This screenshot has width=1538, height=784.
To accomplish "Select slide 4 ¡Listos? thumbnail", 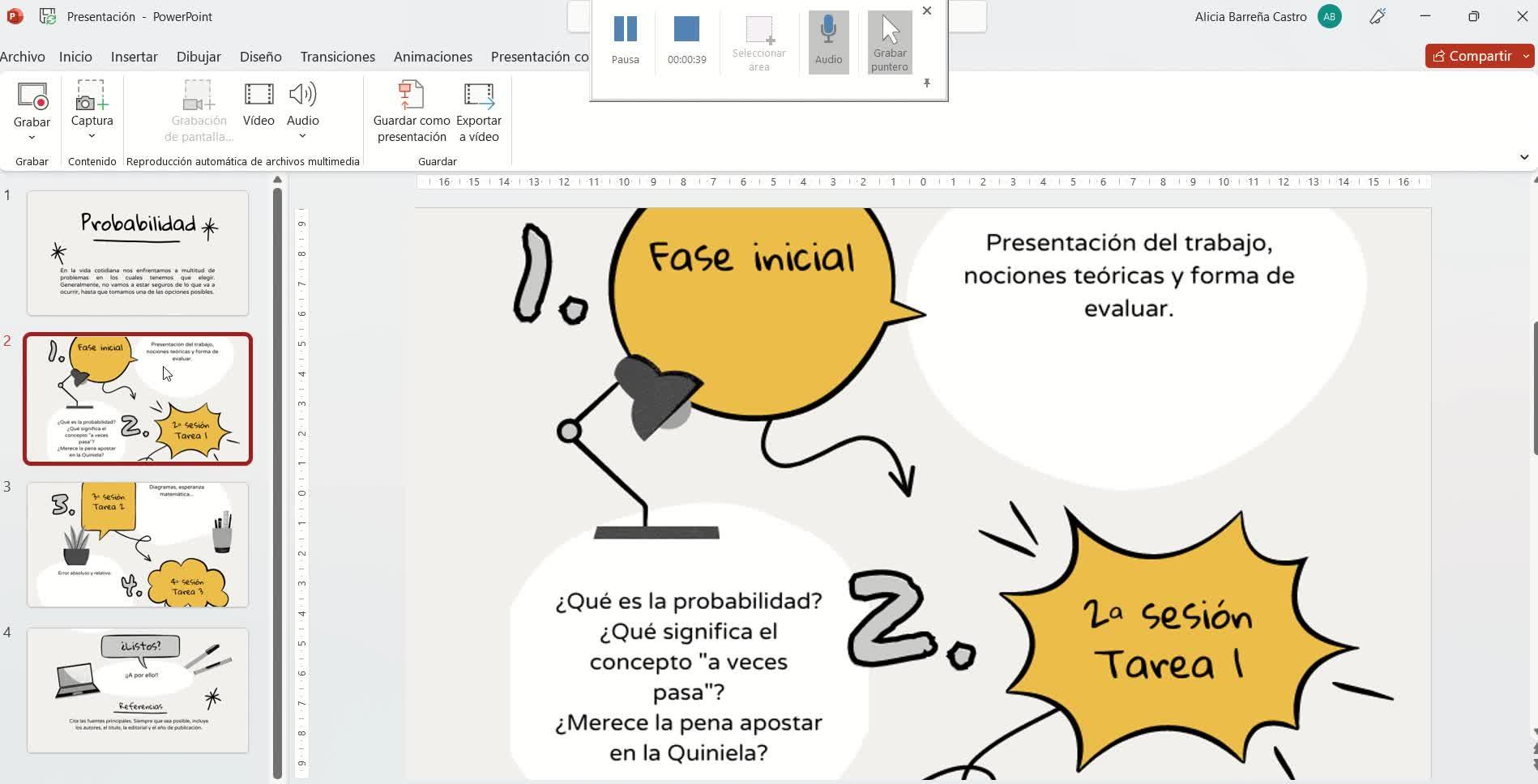I will coord(138,690).
